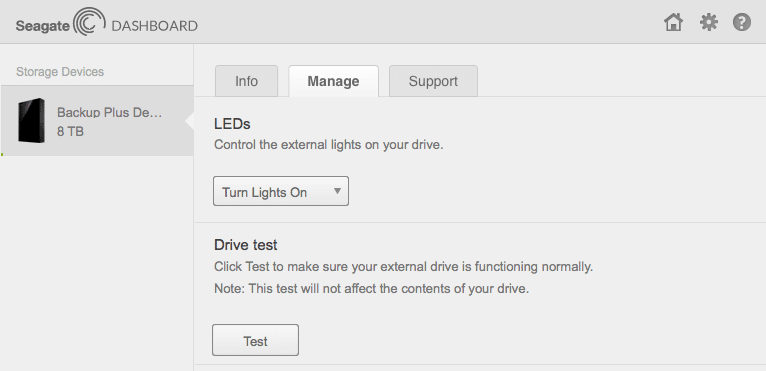
Task: Click the LEDs section heading
Action: point(232,124)
